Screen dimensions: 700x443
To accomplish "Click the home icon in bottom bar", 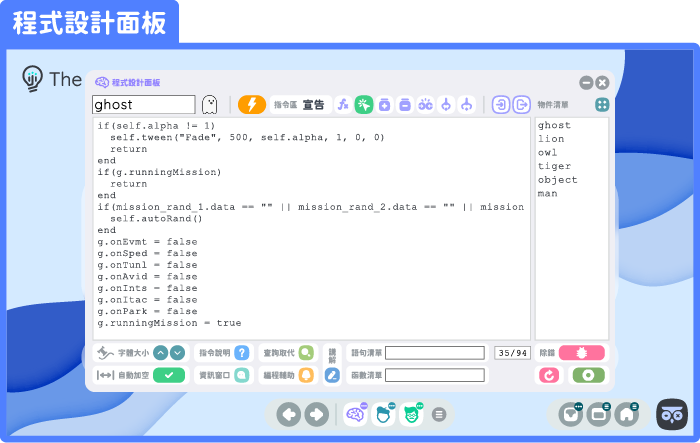I will (x=627, y=413).
